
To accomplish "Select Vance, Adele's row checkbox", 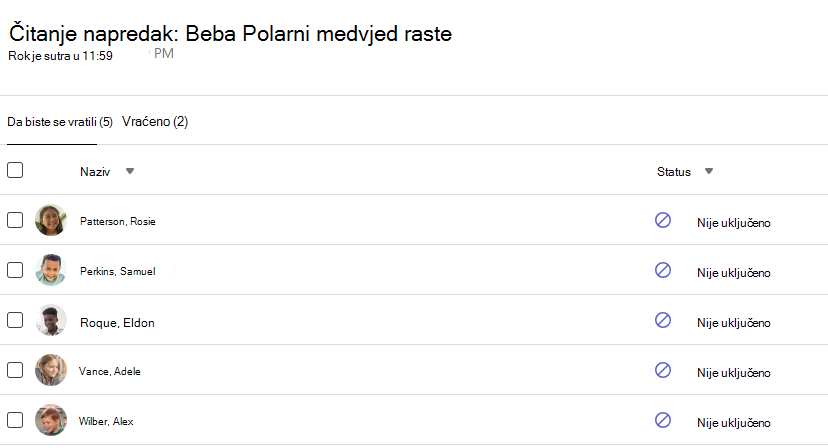I will [15, 370].
